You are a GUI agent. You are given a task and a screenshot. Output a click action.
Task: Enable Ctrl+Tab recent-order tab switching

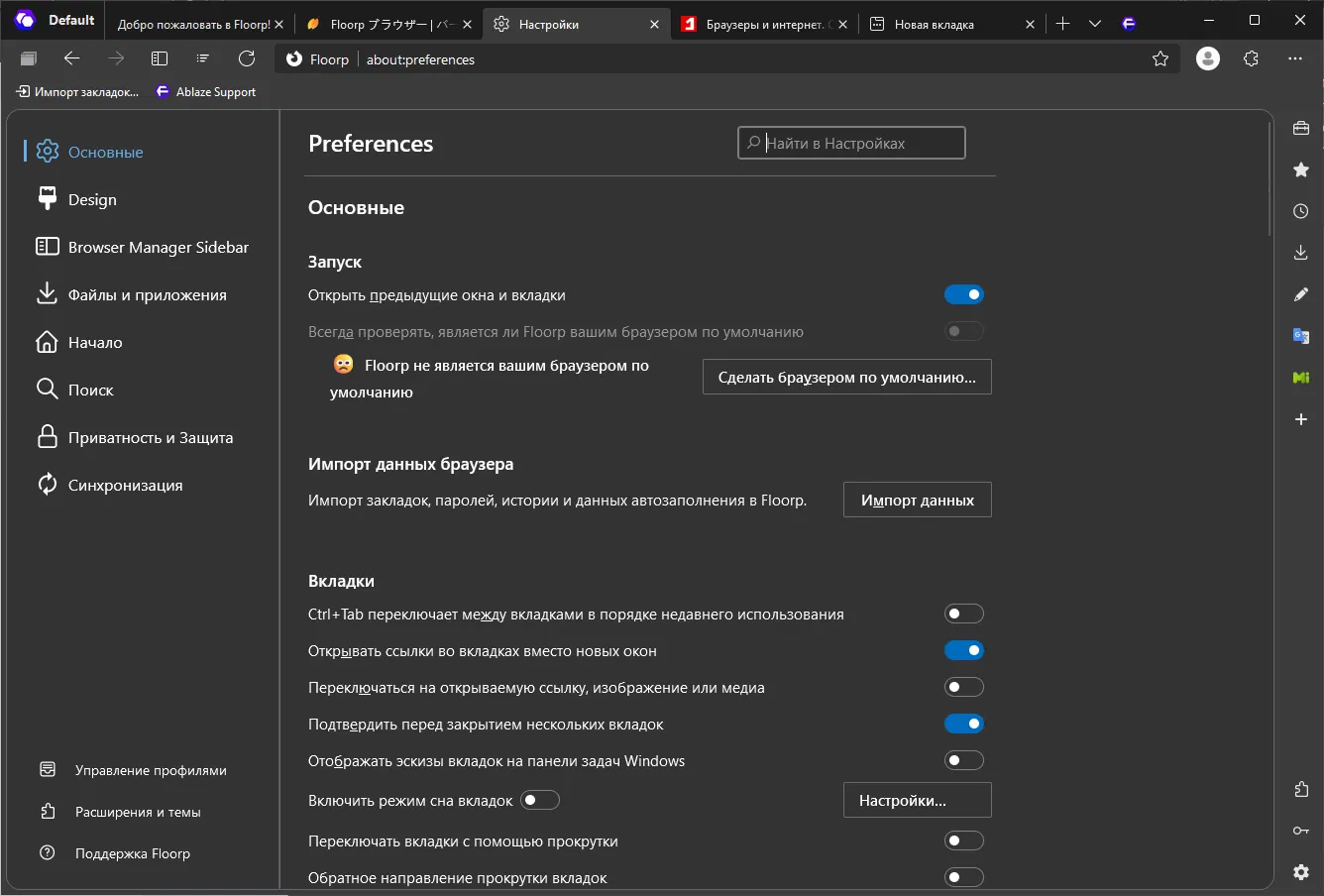click(x=963, y=615)
